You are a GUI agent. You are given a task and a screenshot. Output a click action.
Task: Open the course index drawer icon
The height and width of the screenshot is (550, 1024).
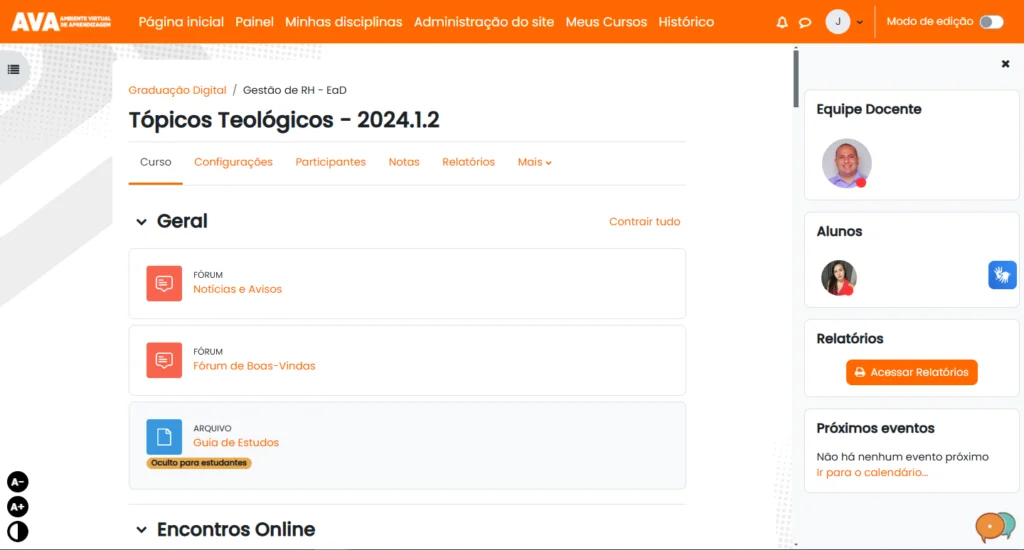point(13,70)
